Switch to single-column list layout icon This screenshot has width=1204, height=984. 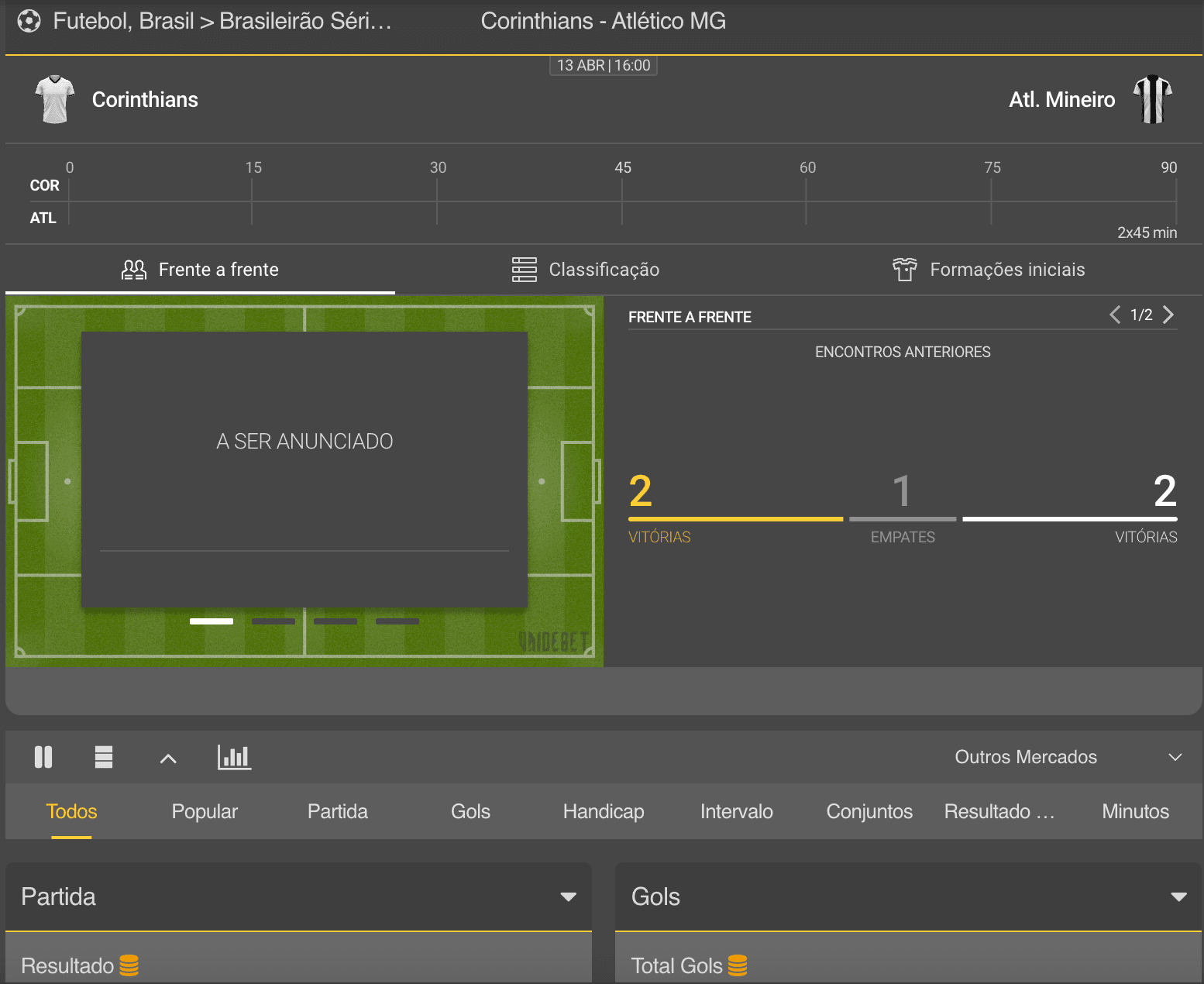(x=104, y=757)
